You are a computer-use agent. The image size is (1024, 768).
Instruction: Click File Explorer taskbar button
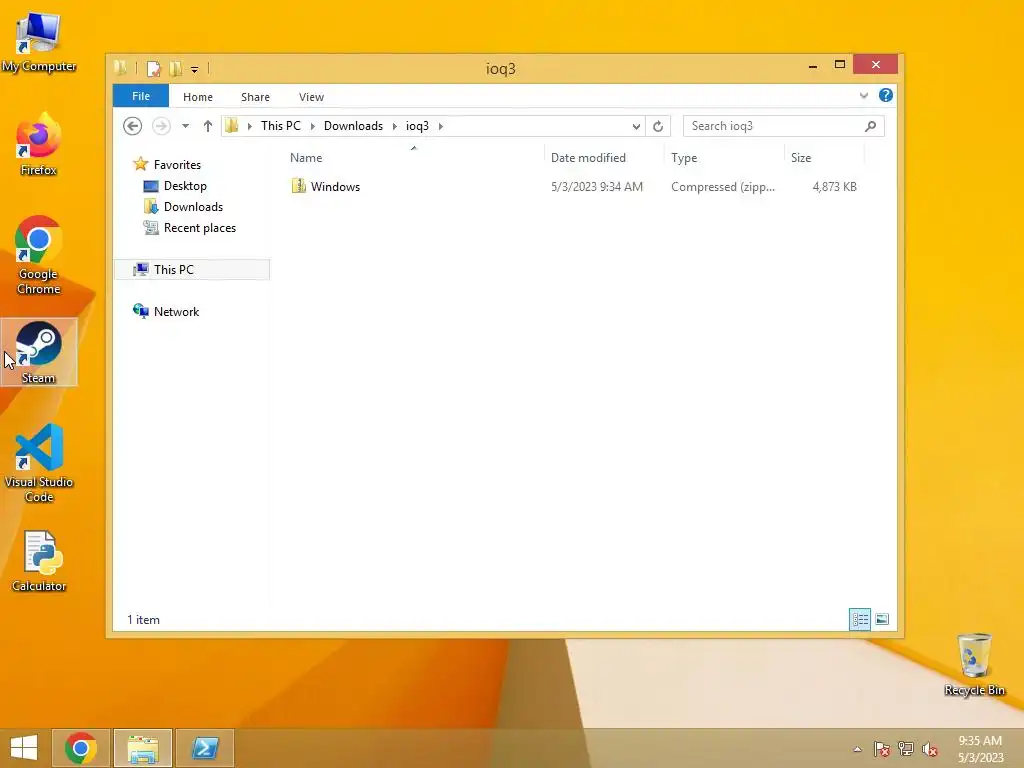click(x=143, y=748)
